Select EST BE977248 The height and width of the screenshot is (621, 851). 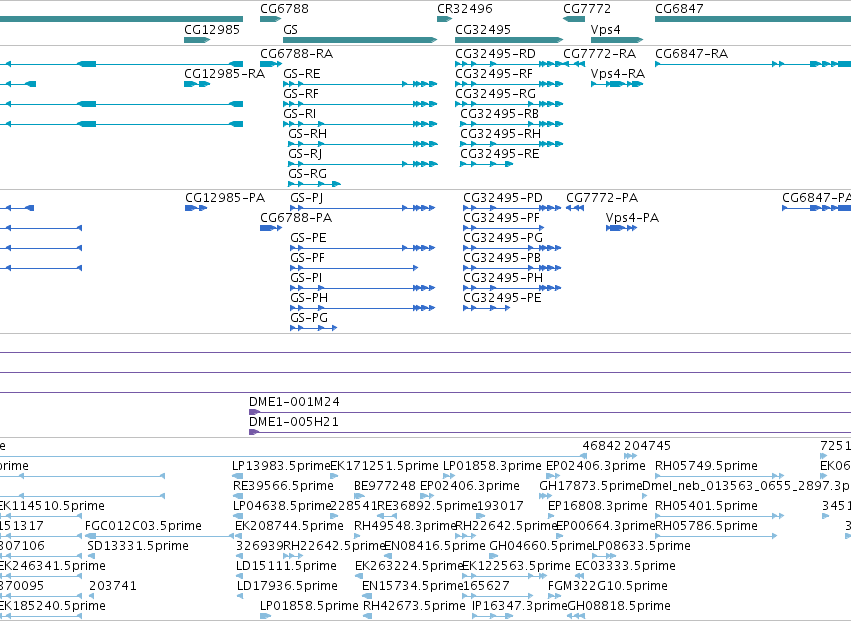coord(359,496)
